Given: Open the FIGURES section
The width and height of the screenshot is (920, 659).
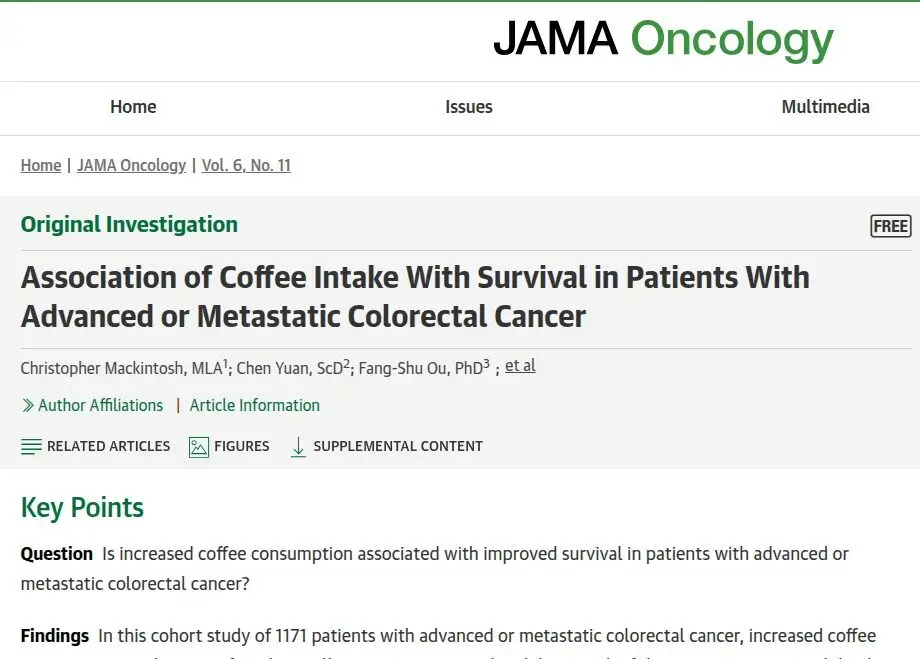Looking at the screenshot, I should coord(242,447).
